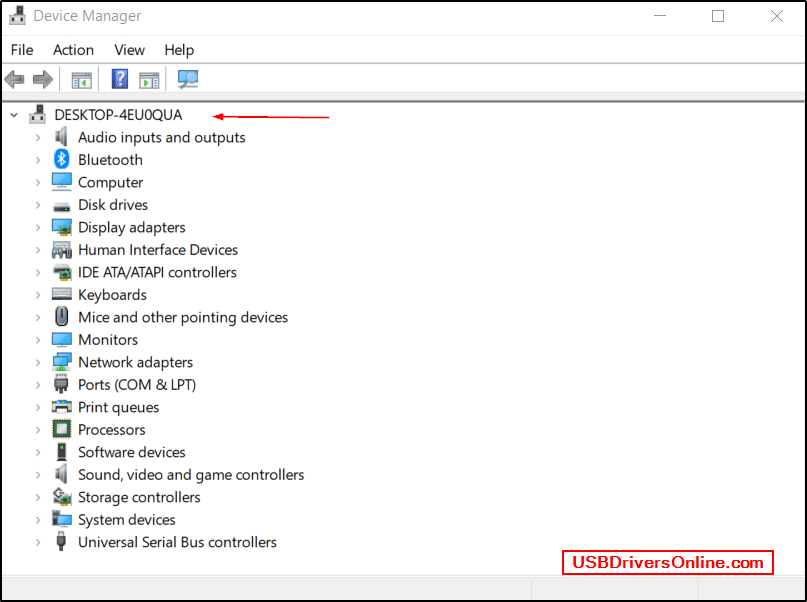
Task: Select the System devices tree item
Action: [x=127, y=520]
